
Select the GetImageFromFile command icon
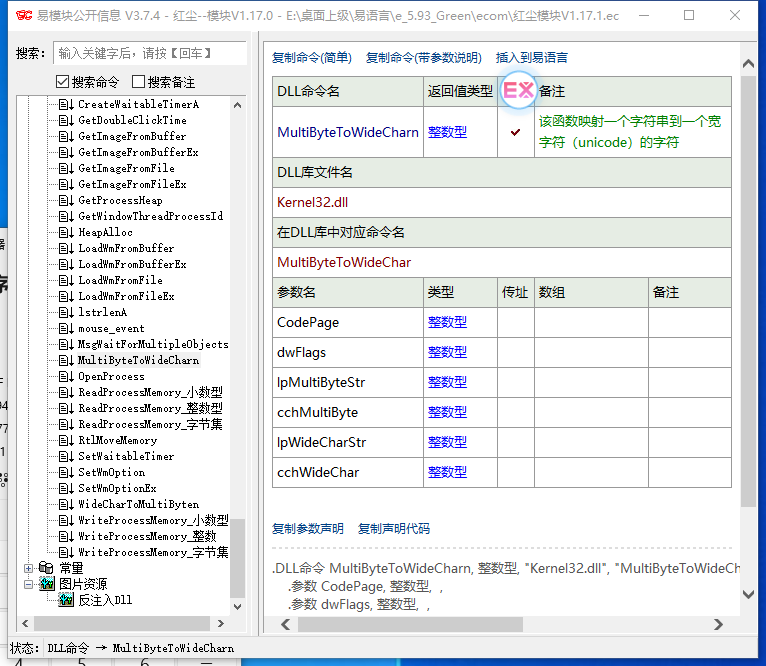point(66,168)
